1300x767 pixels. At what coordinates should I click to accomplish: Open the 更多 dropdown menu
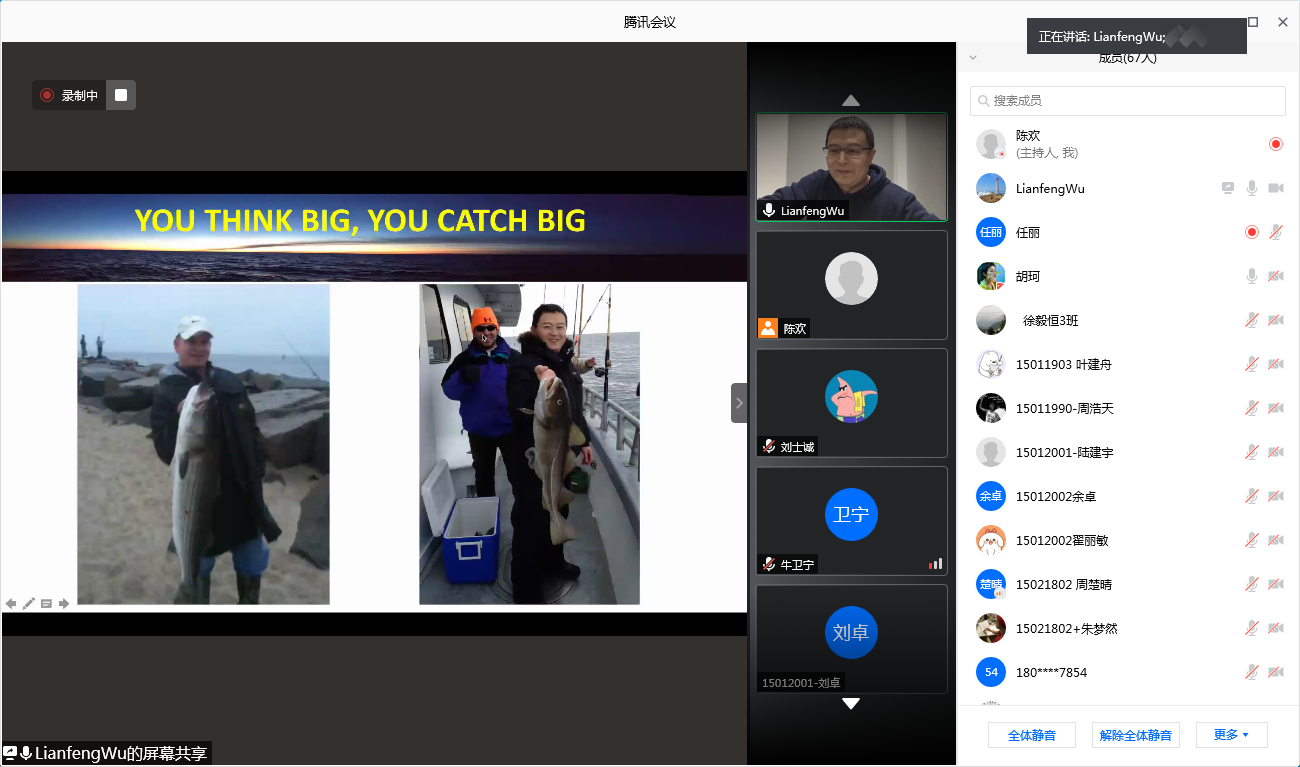[x=1231, y=735]
